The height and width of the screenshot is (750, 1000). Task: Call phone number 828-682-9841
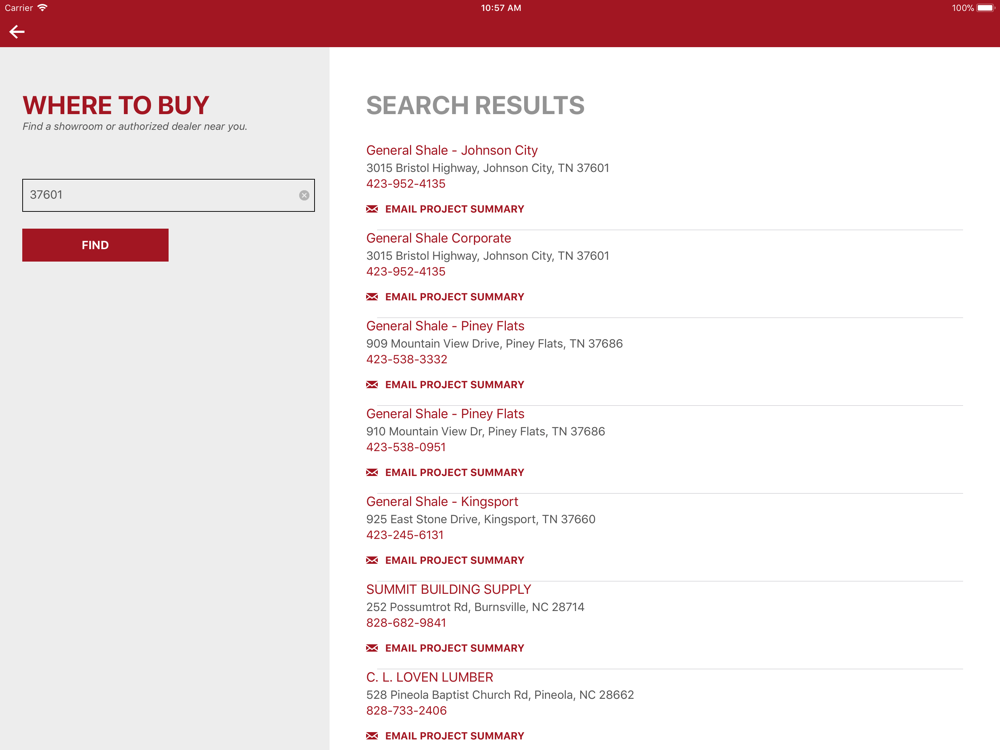pyautogui.click(x=406, y=623)
